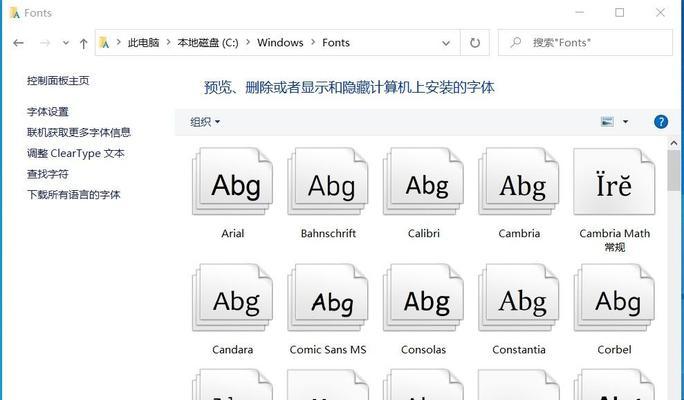The width and height of the screenshot is (684, 400).
Task: Click the blue help question mark icon
Action: (661, 122)
